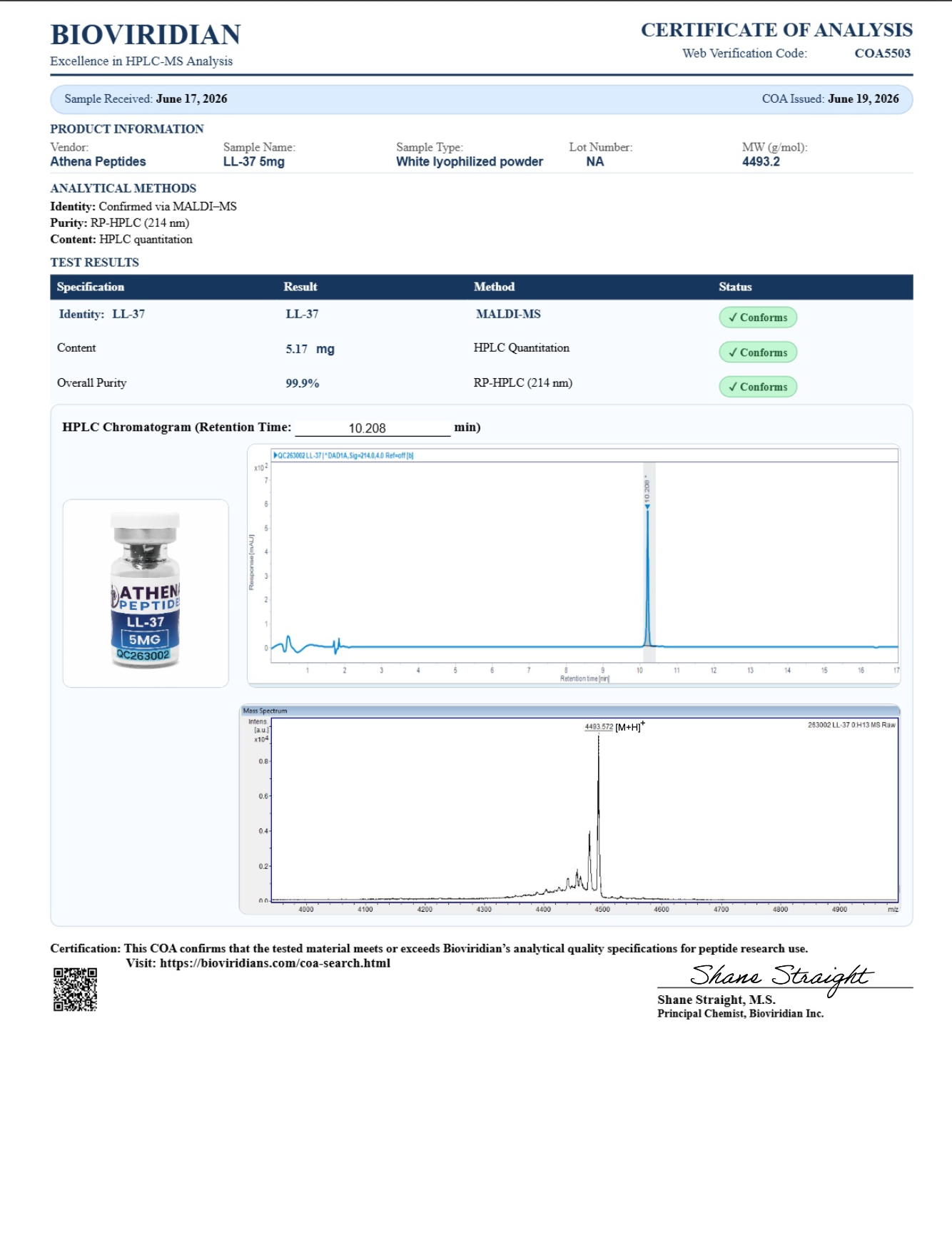Click sample type White lyophilized powder
Screen dimensions: 952x1235
[470, 161]
